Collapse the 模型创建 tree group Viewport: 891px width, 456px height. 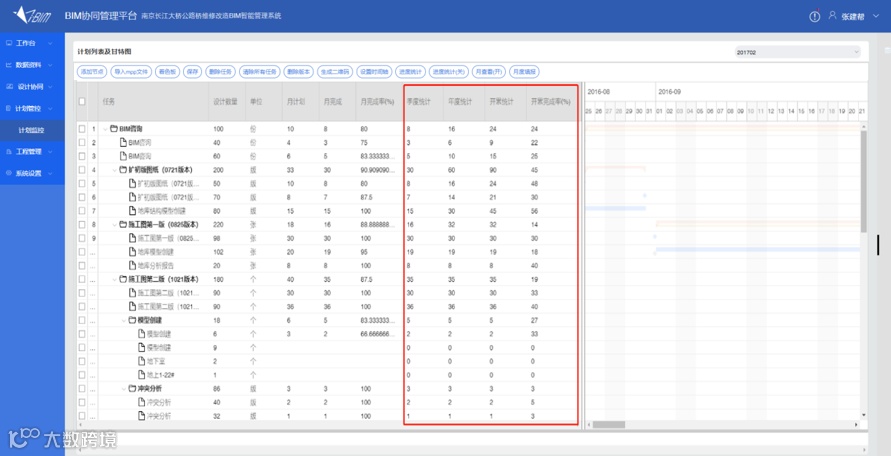[x=124, y=320]
